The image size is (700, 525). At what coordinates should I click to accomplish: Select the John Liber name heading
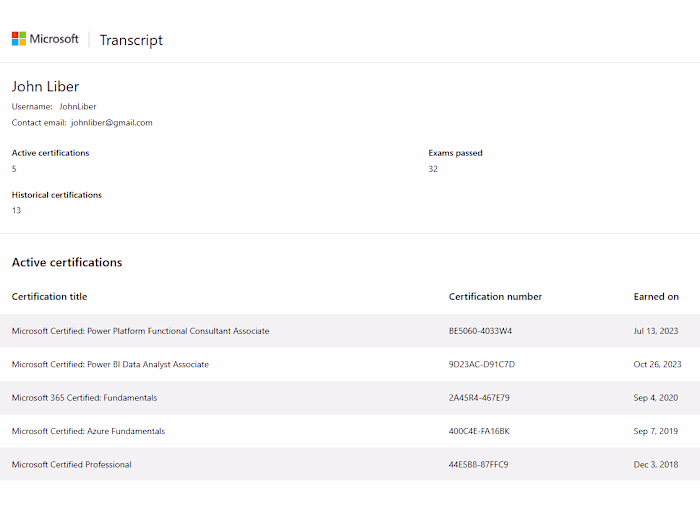(x=45, y=87)
